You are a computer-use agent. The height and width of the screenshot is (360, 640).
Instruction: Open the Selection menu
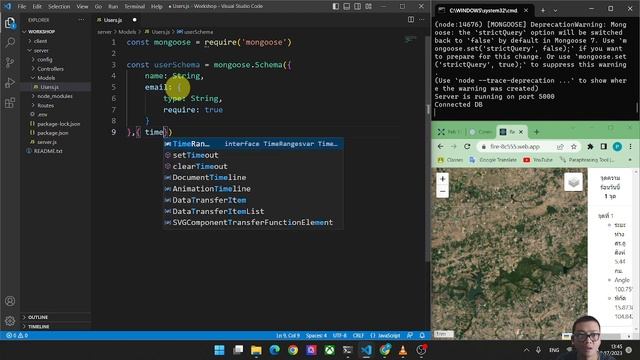[x=59, y=7]
